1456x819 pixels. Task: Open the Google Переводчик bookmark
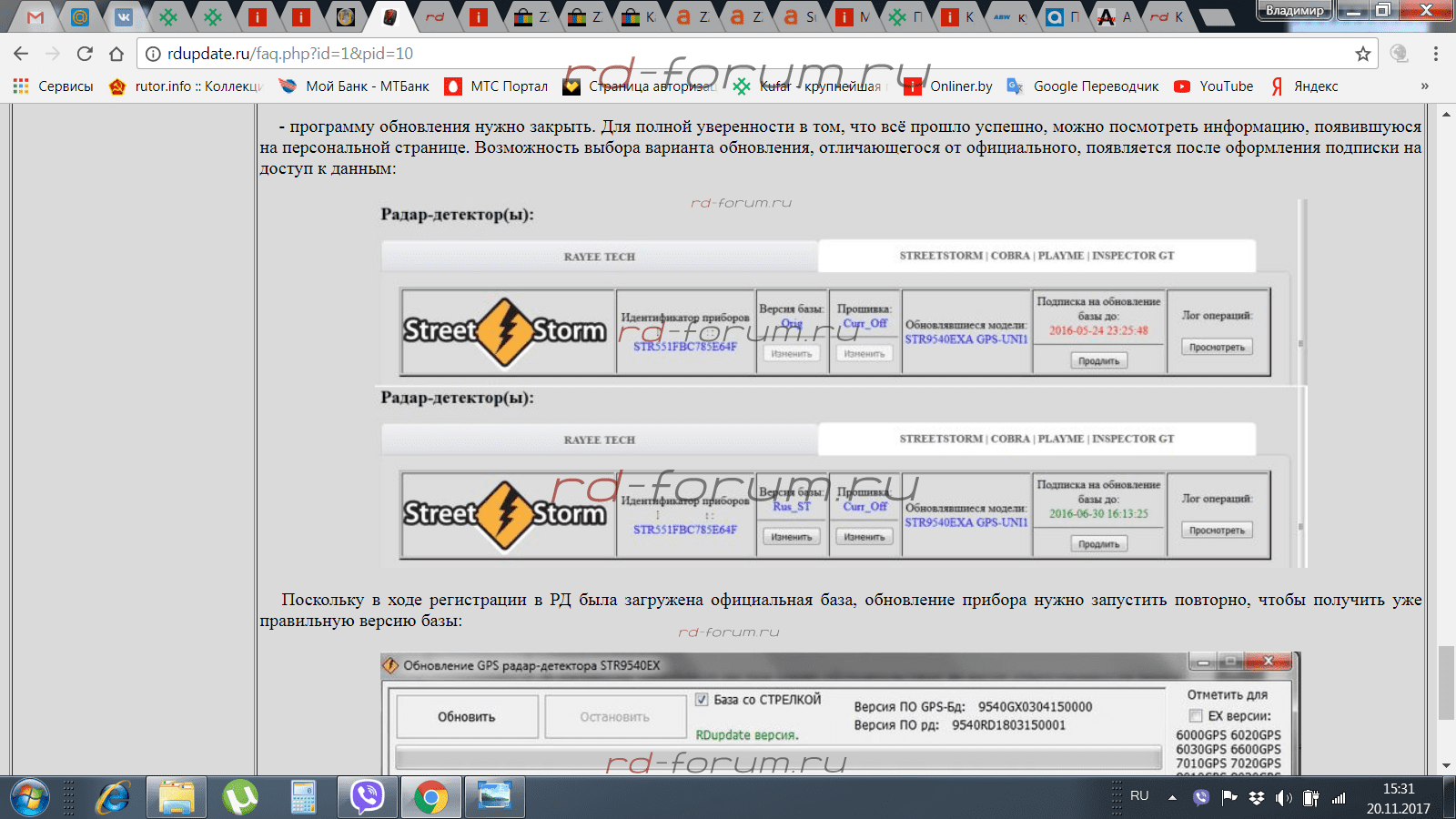(1083, 86)
